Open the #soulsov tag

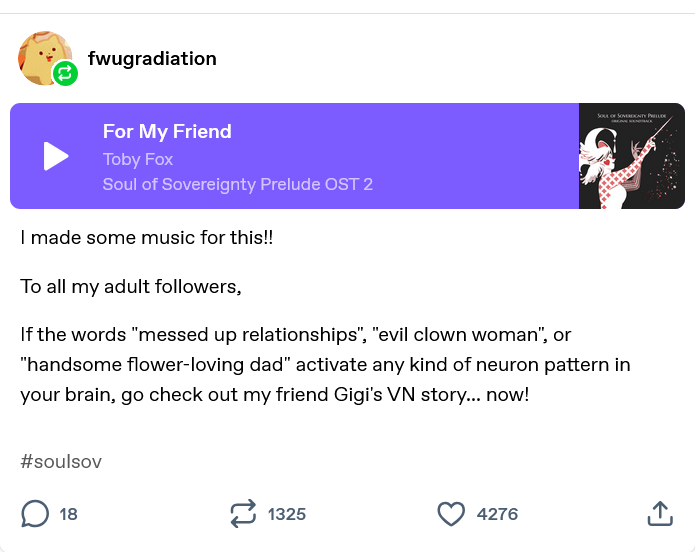61,461
